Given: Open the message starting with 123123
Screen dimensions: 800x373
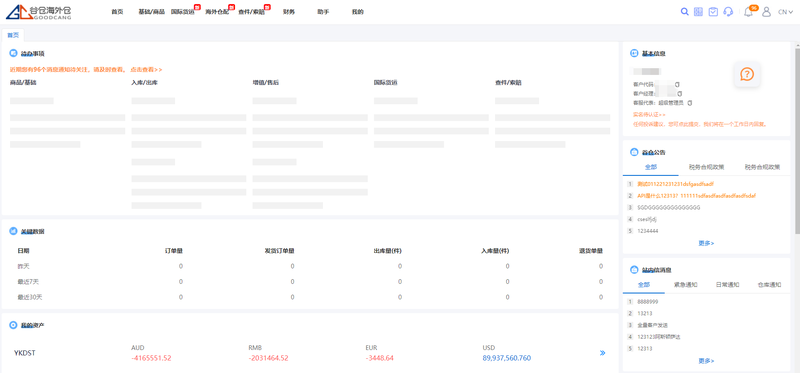Looking at the screenshot, I should pos(659,337).
